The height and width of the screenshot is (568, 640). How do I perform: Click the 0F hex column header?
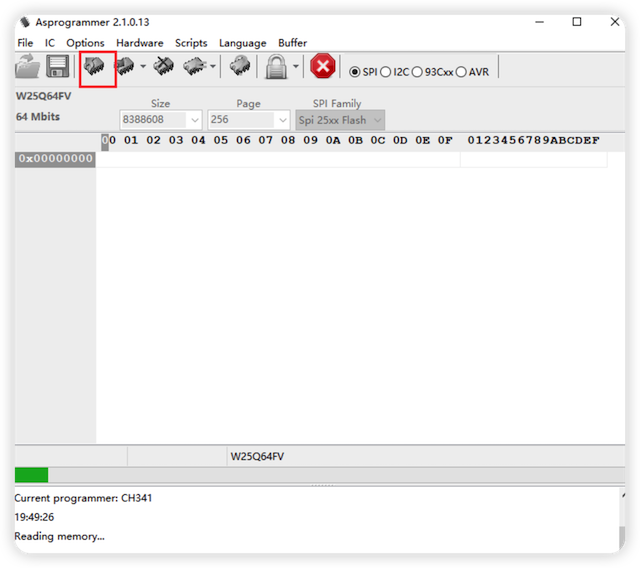click(x=445, y=140)
